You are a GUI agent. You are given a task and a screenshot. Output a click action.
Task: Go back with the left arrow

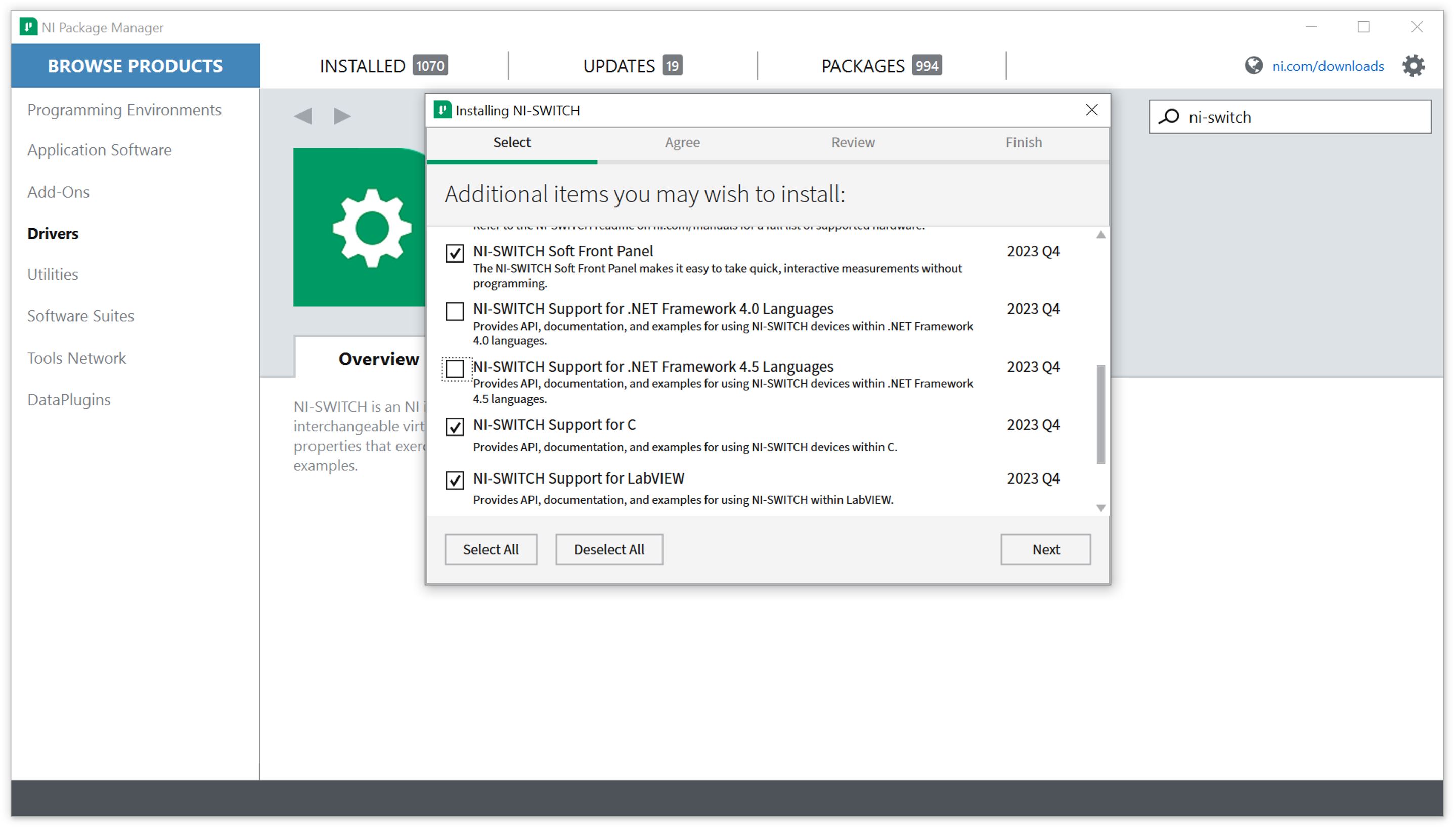coord(303,116)
